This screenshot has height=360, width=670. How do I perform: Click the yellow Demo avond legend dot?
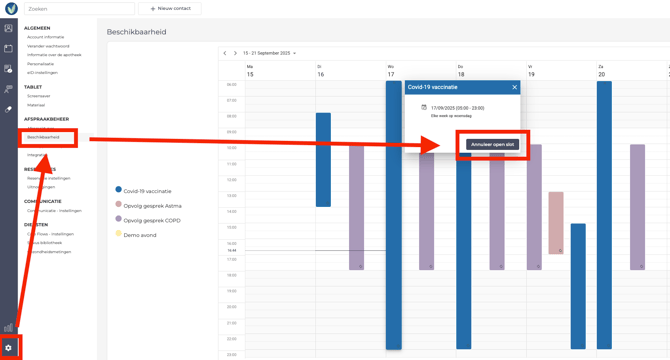click(118, 233)
